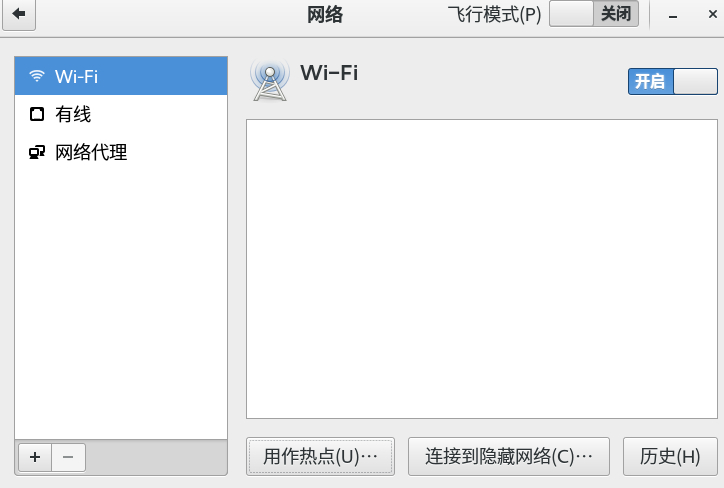Viewport: 724px width, 488px height.
Task: Select 有线 in the sidebar
Action: (73, 115)
